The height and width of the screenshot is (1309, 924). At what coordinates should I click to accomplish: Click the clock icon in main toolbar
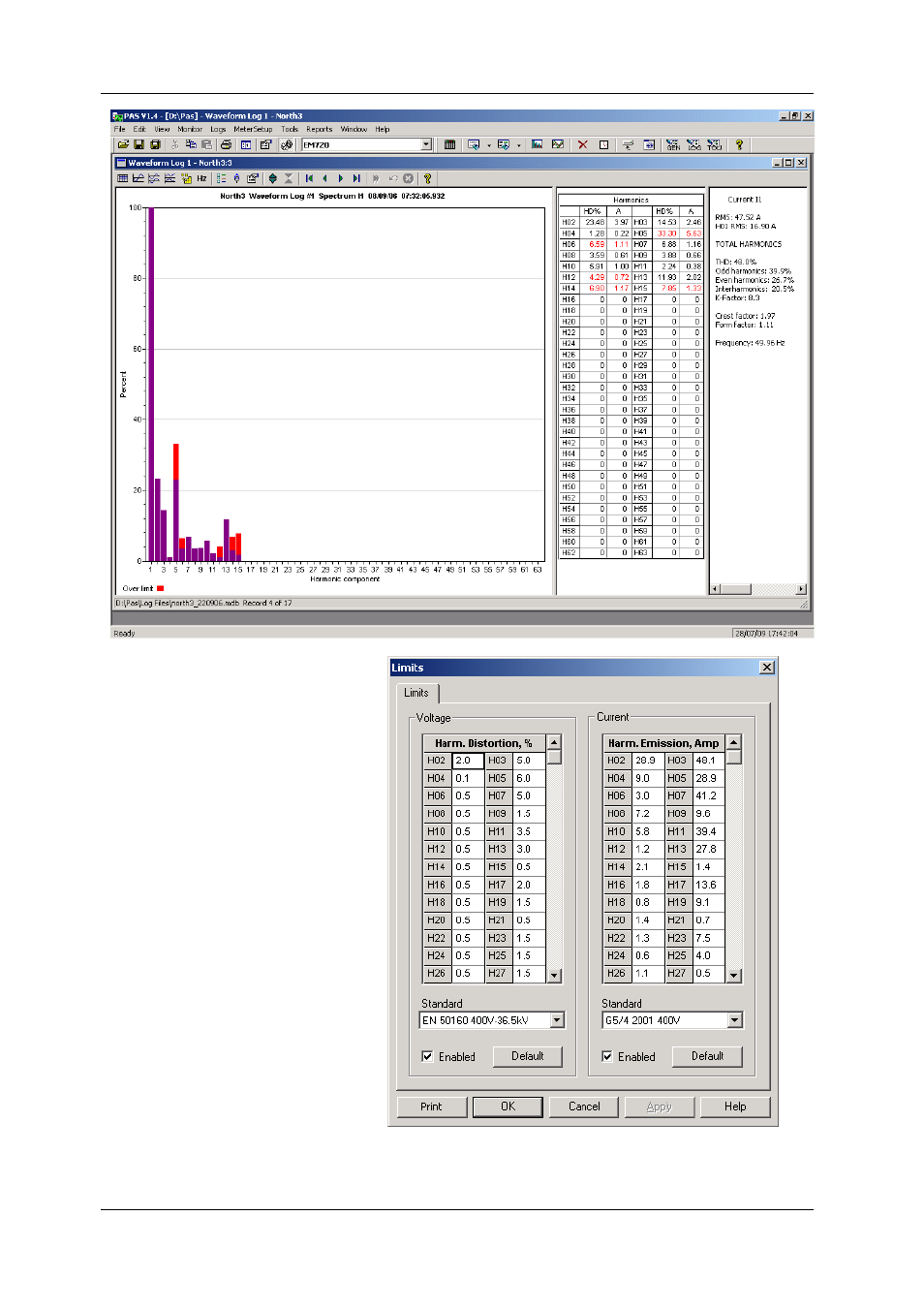tap(604, 144)
